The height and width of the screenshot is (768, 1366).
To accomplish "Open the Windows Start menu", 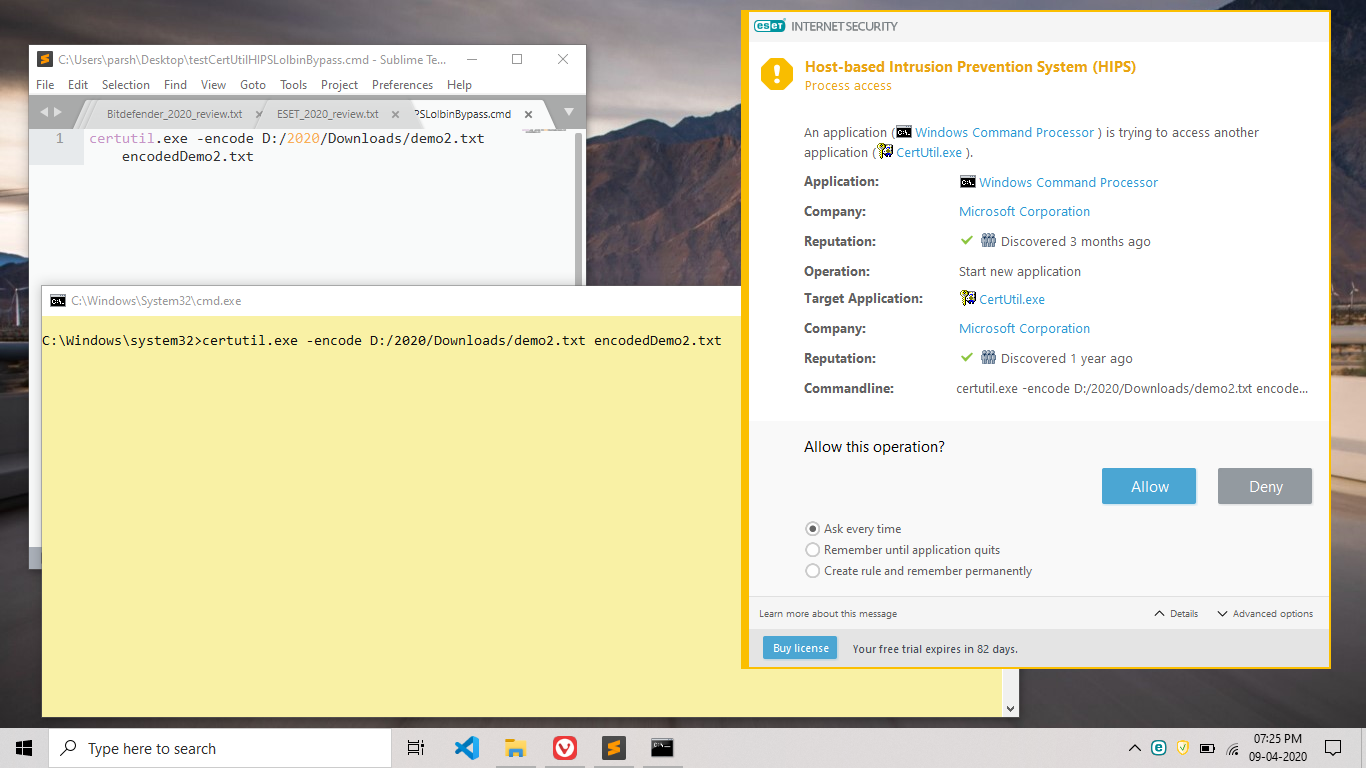I will (x=24, y=748).
